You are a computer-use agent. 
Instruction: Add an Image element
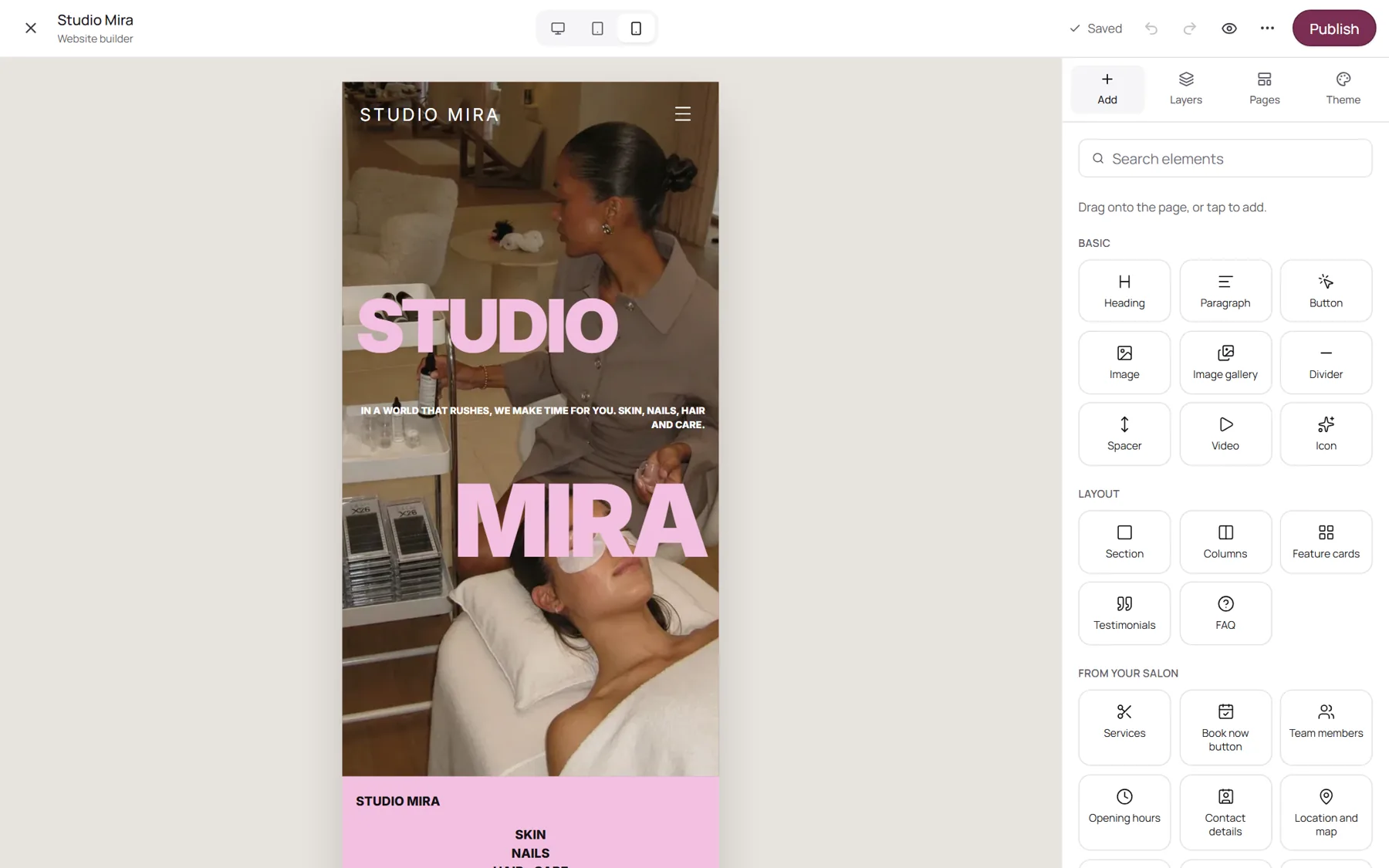coord(1124,363)
